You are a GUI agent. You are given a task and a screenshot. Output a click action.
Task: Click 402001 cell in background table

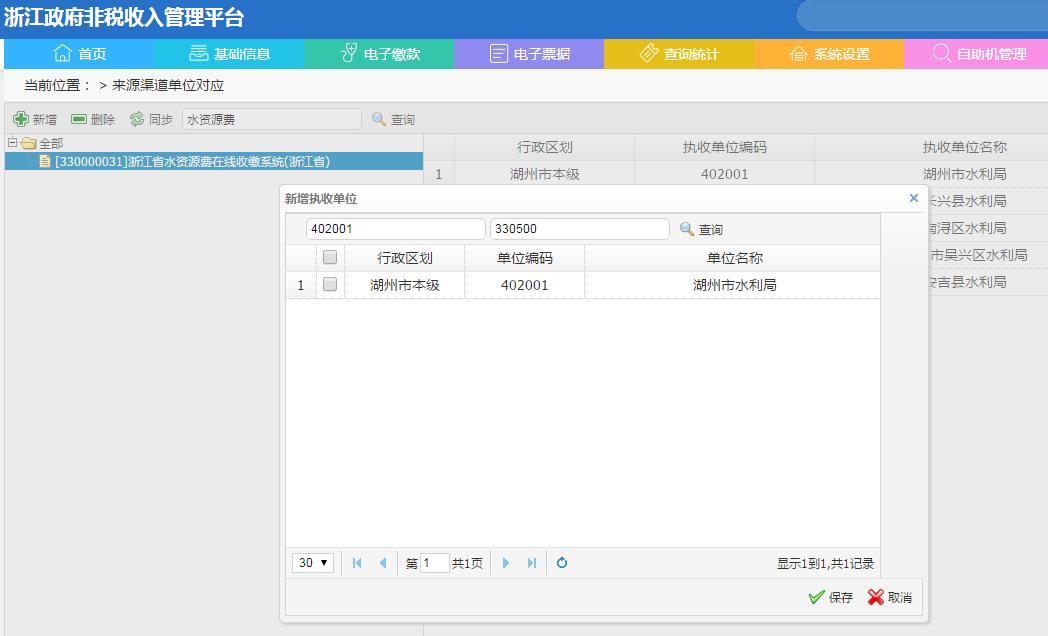(725, 174)
